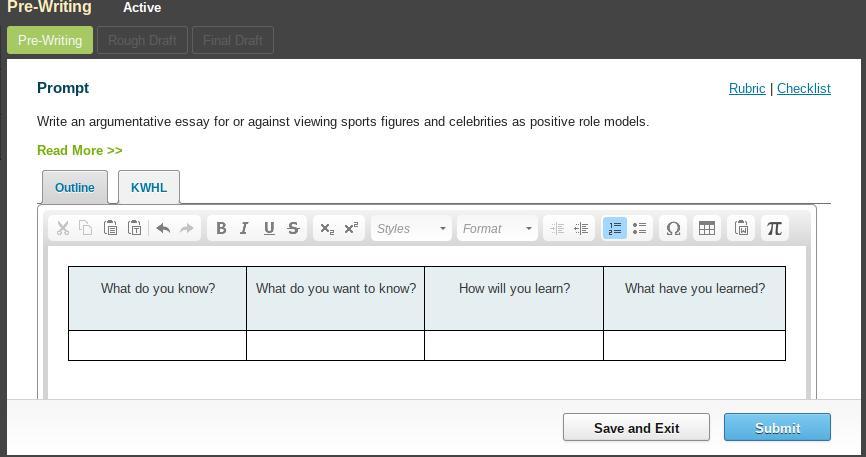Image resolution: width=866 pixels, height=457 pixels.
Task: Click Paste from Word icon
Action: [x=741, y=228]
